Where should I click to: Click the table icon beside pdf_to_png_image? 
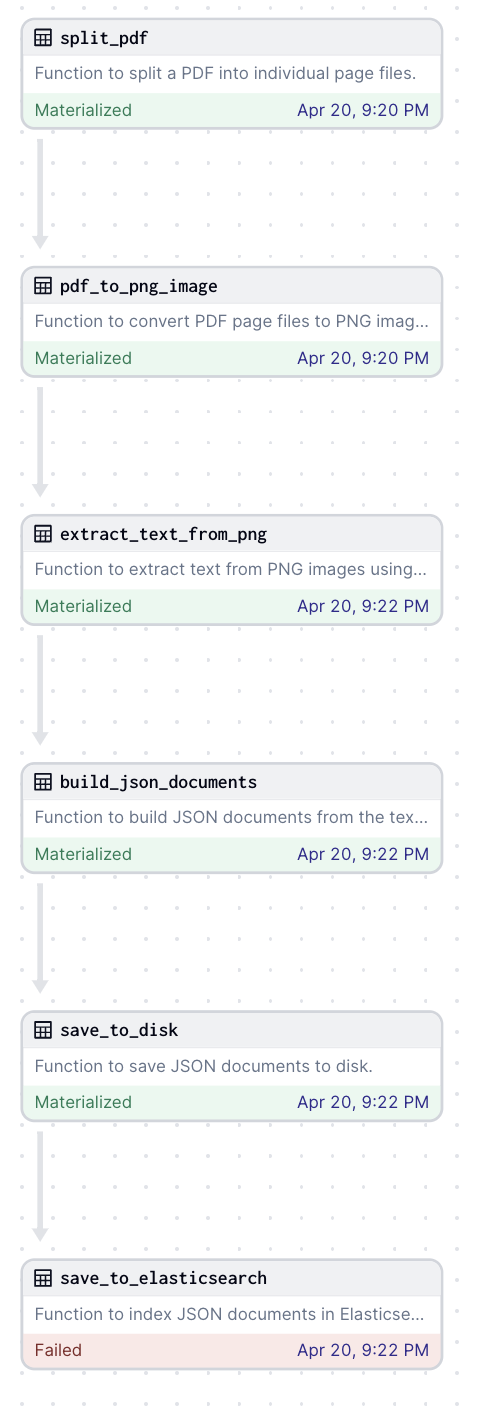43,286
